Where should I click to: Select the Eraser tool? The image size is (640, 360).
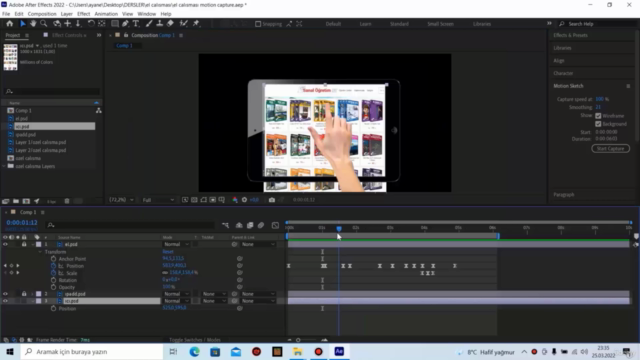(170, 24)
